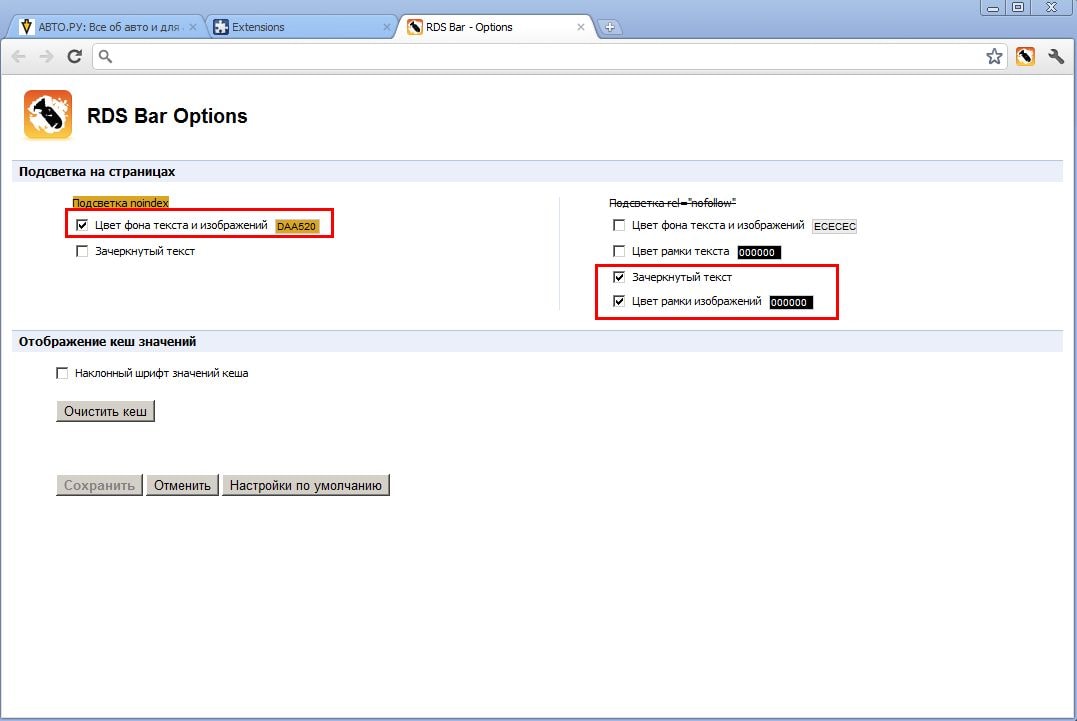The image size is (1077, 721).
Task: Click the RDS Bar extension icon in toolbar
Action: point(1025,57)
